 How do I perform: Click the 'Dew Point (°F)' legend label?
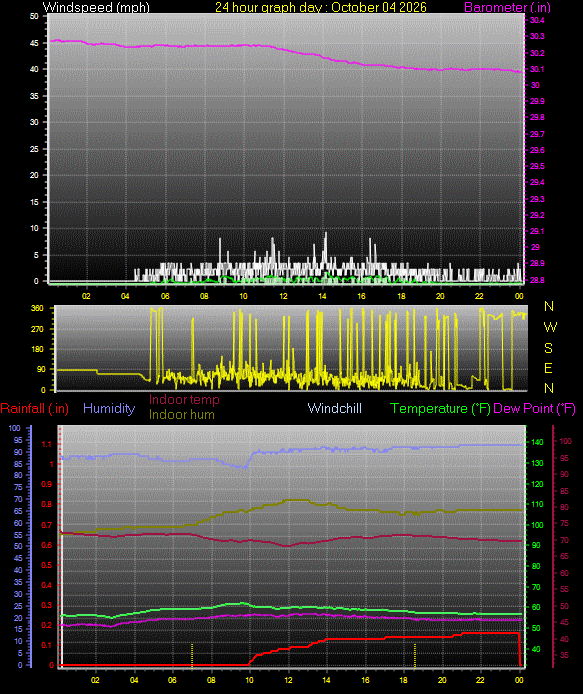(x=534, y=409)
